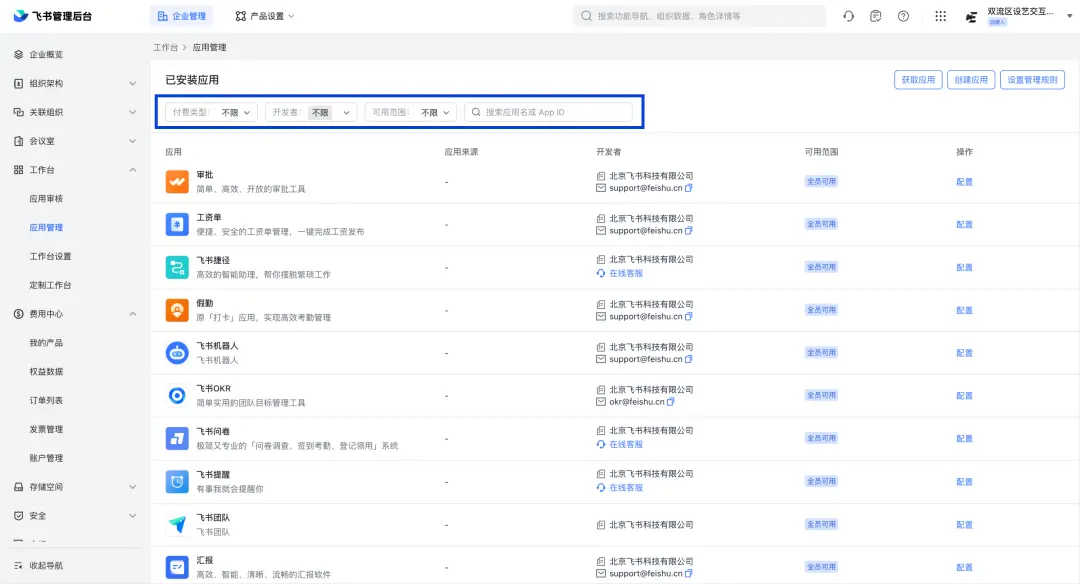The height and width of the screenshot is (584, 1080).
Task: Click the 搜索应用名或 App ID field
Action: (555, 113)
